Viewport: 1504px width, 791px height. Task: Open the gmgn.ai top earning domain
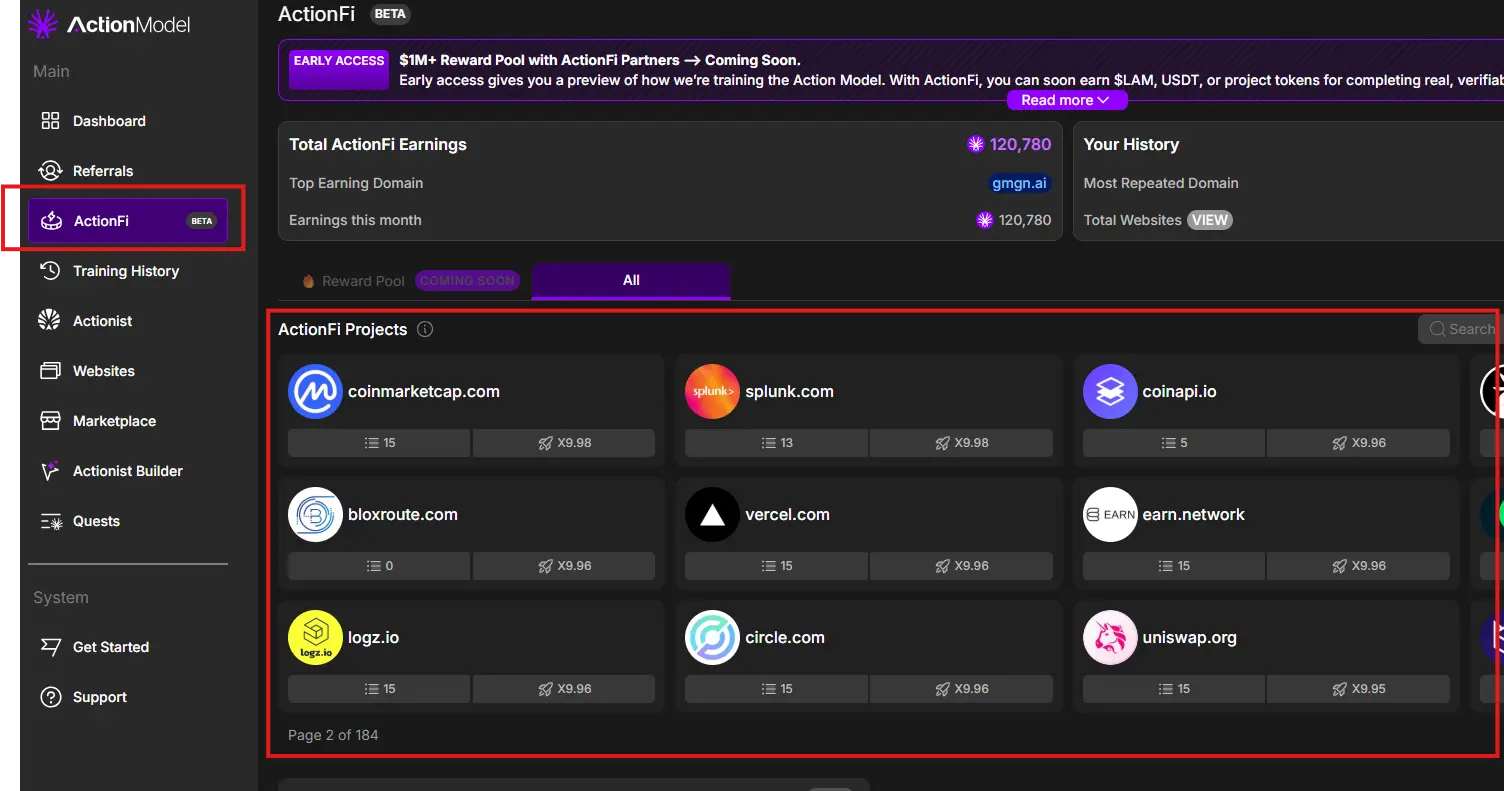click(1019, 183)
